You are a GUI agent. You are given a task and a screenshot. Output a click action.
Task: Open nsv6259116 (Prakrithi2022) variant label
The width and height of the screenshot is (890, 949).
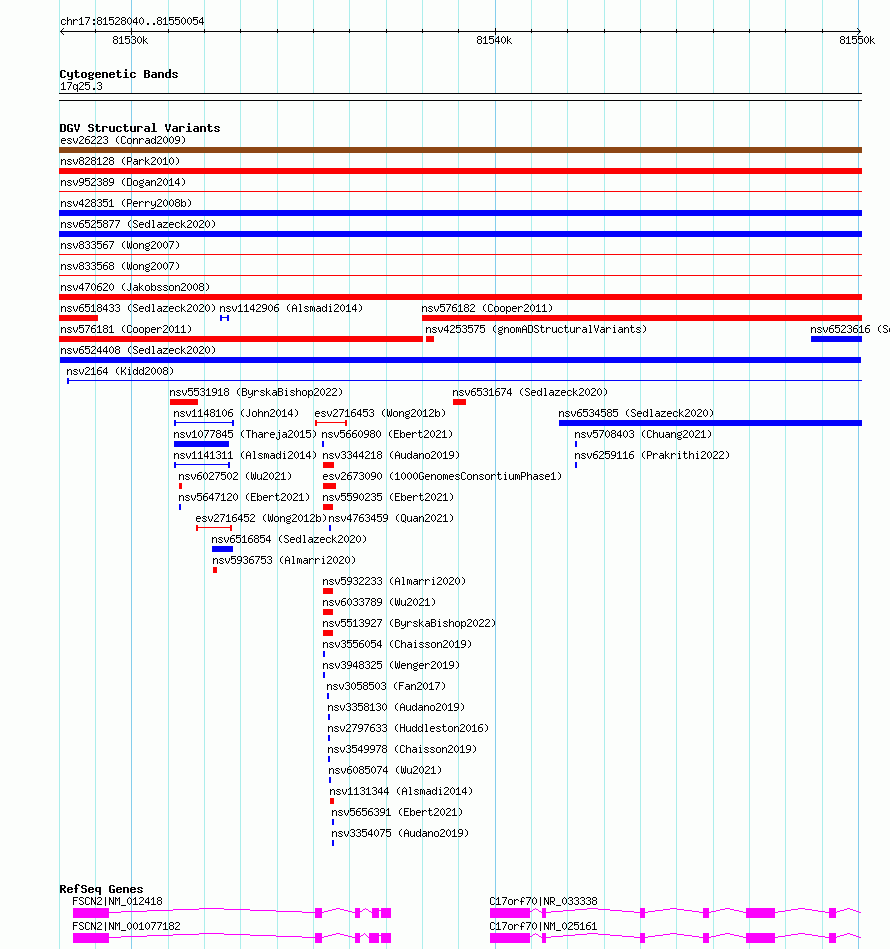point(652,456)
